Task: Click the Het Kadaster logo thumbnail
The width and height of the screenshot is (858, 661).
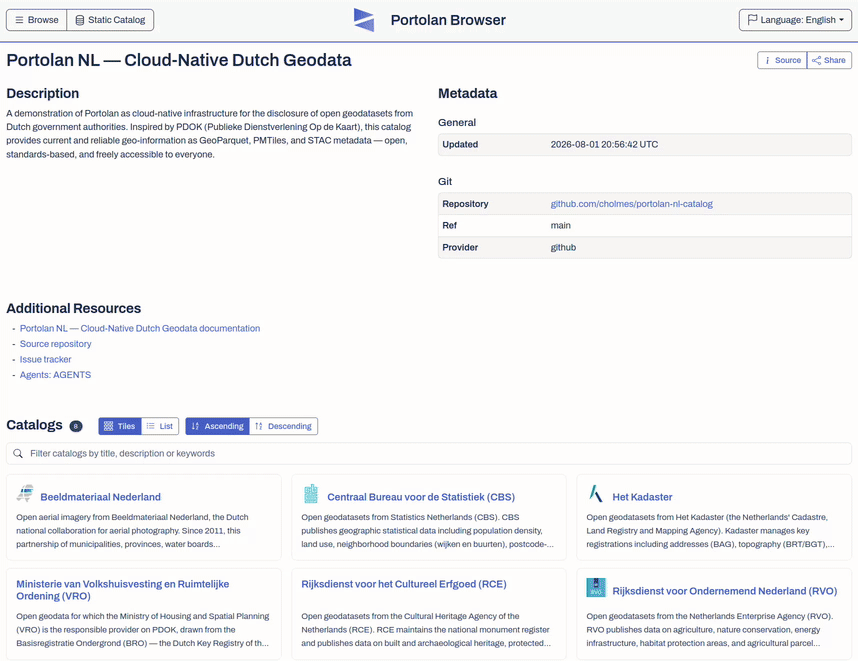Action: [595, 494]
